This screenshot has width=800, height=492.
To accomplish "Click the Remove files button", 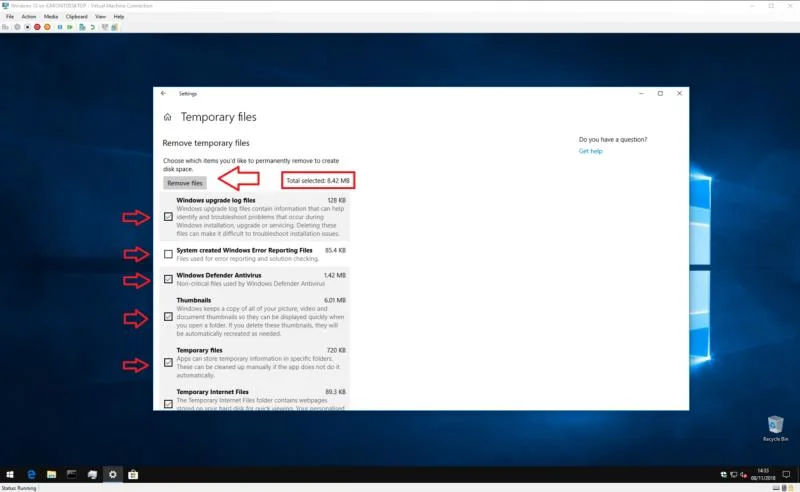I will pos(185,183).
